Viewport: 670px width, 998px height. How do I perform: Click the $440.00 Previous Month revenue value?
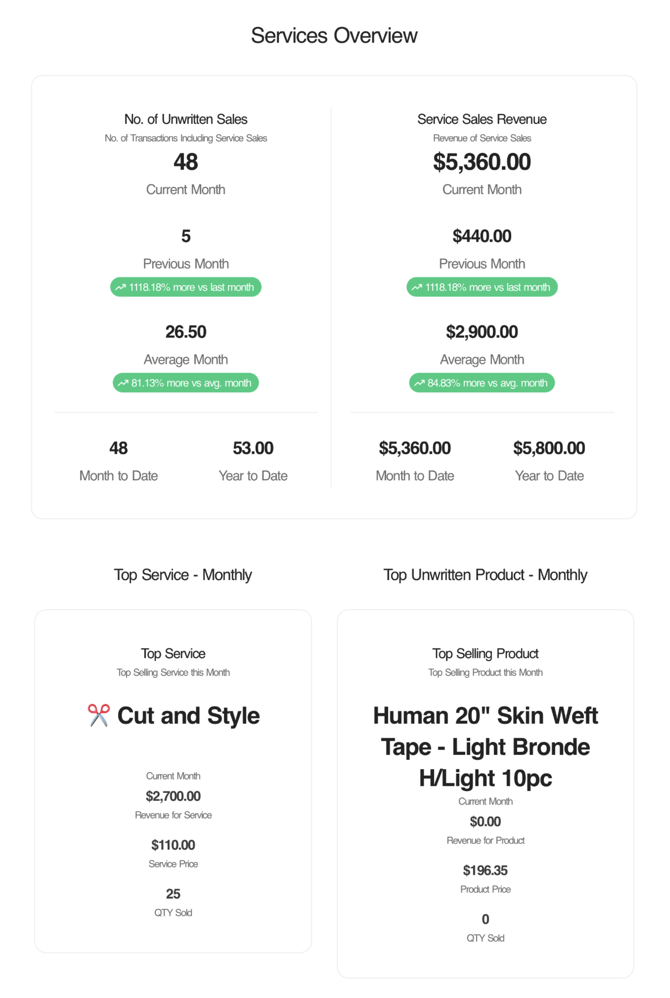pos(482,236)
